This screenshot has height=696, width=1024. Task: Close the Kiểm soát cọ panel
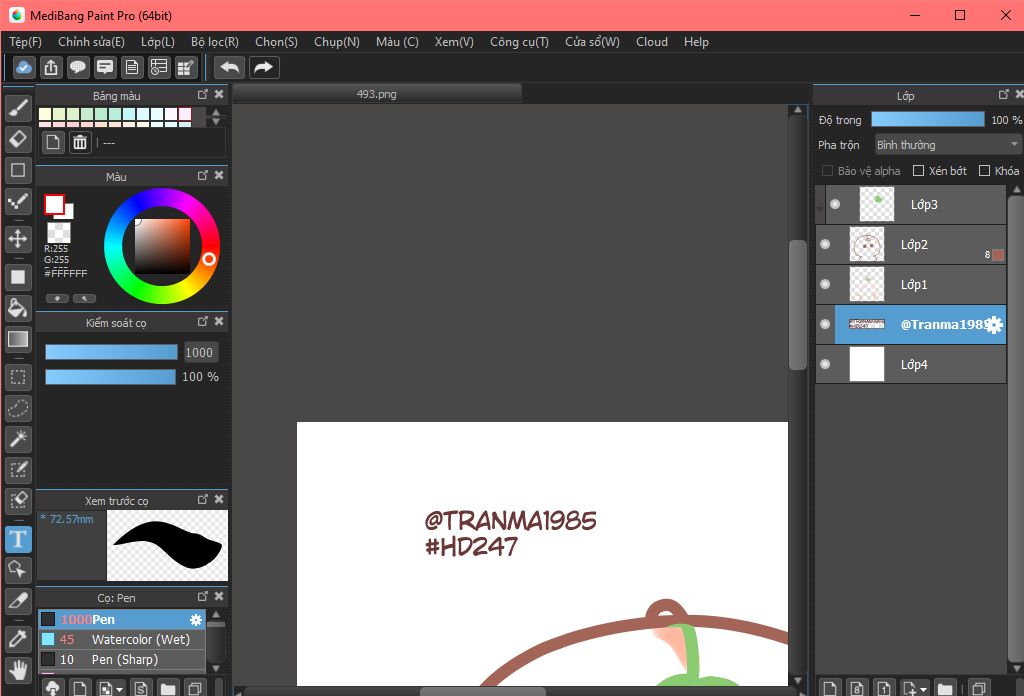pyautogui.click(x=219, y=322)
